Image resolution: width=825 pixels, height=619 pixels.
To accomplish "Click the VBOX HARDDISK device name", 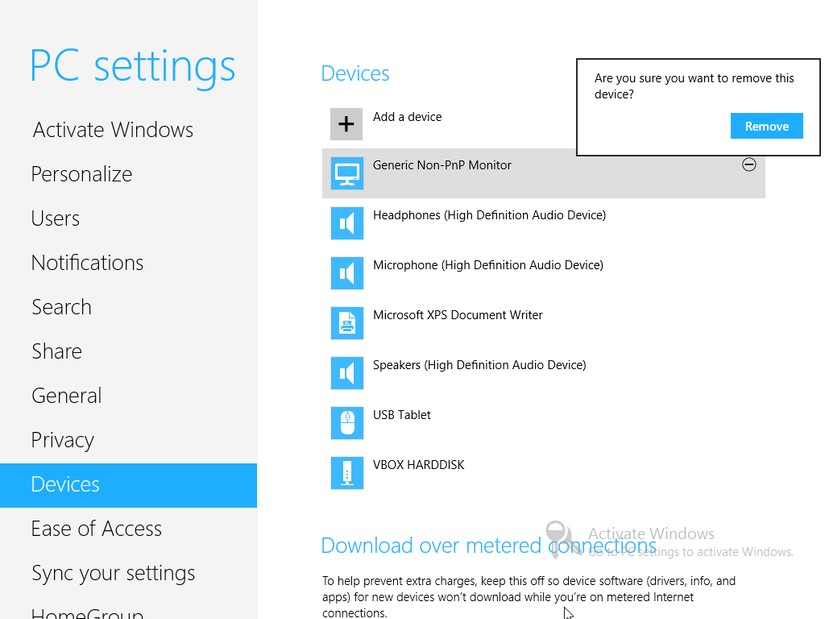I will pyautogui.click(x=419, y=465).
